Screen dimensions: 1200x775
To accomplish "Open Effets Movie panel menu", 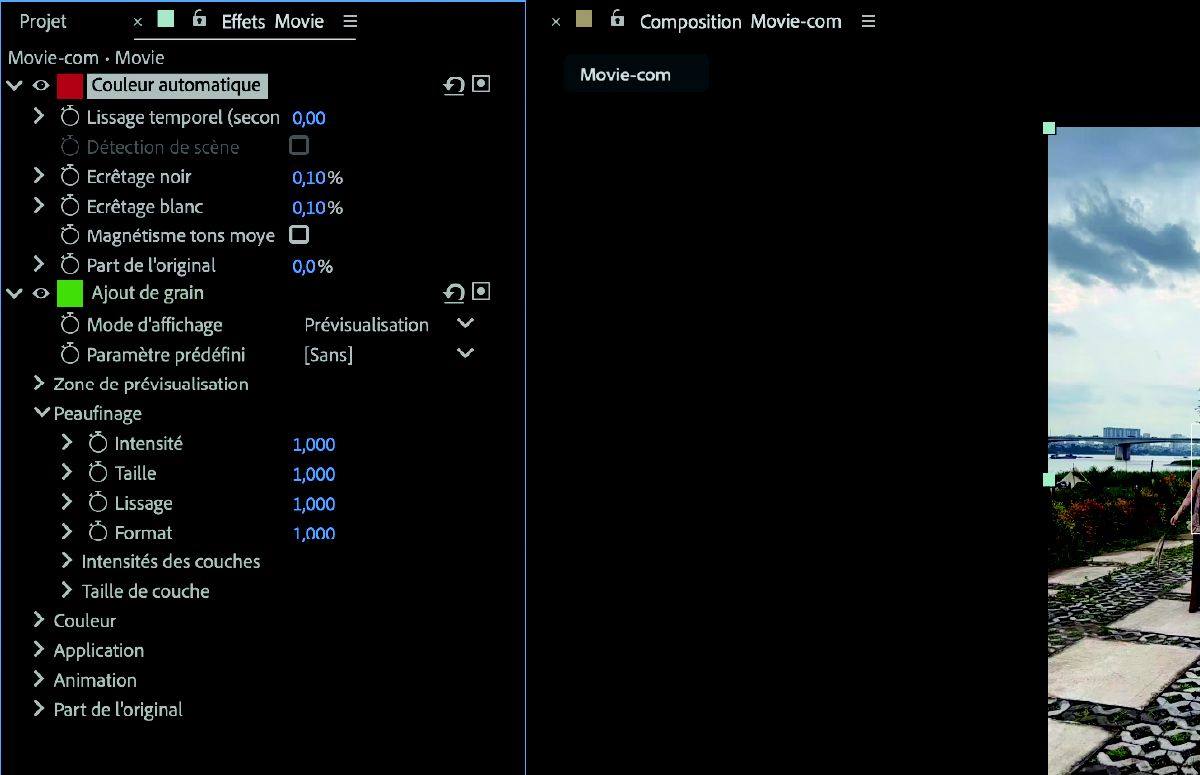I will click(x=349, y=21).
